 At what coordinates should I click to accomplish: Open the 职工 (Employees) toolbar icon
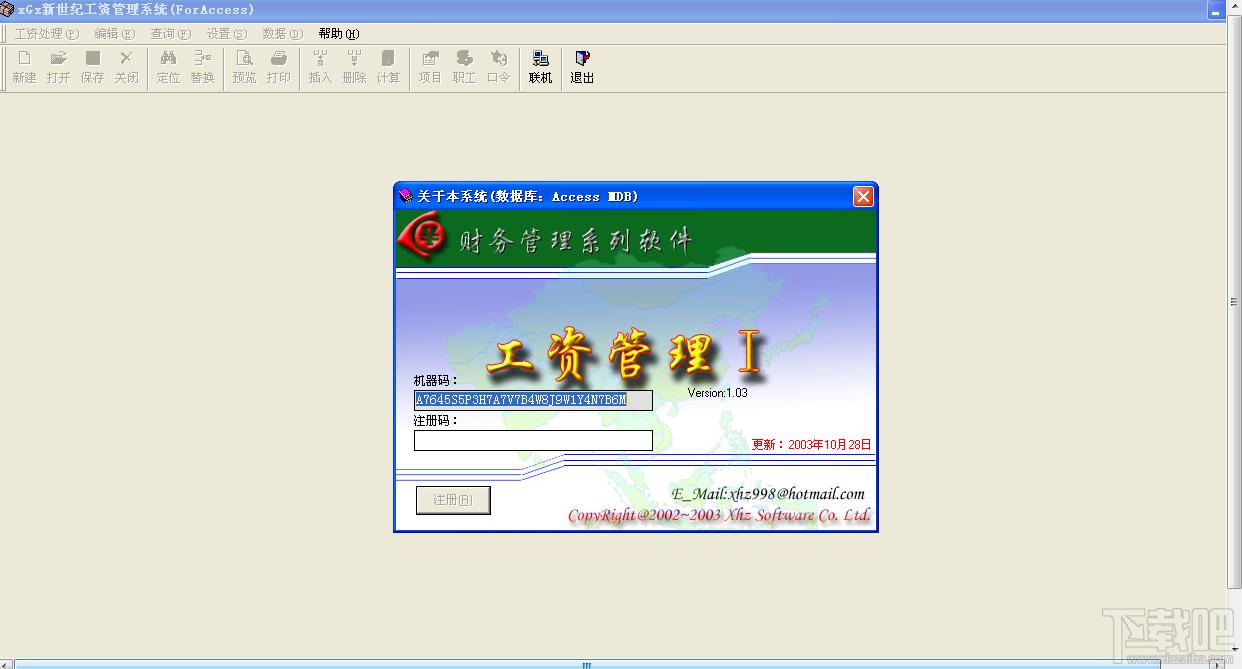(464, 67)
